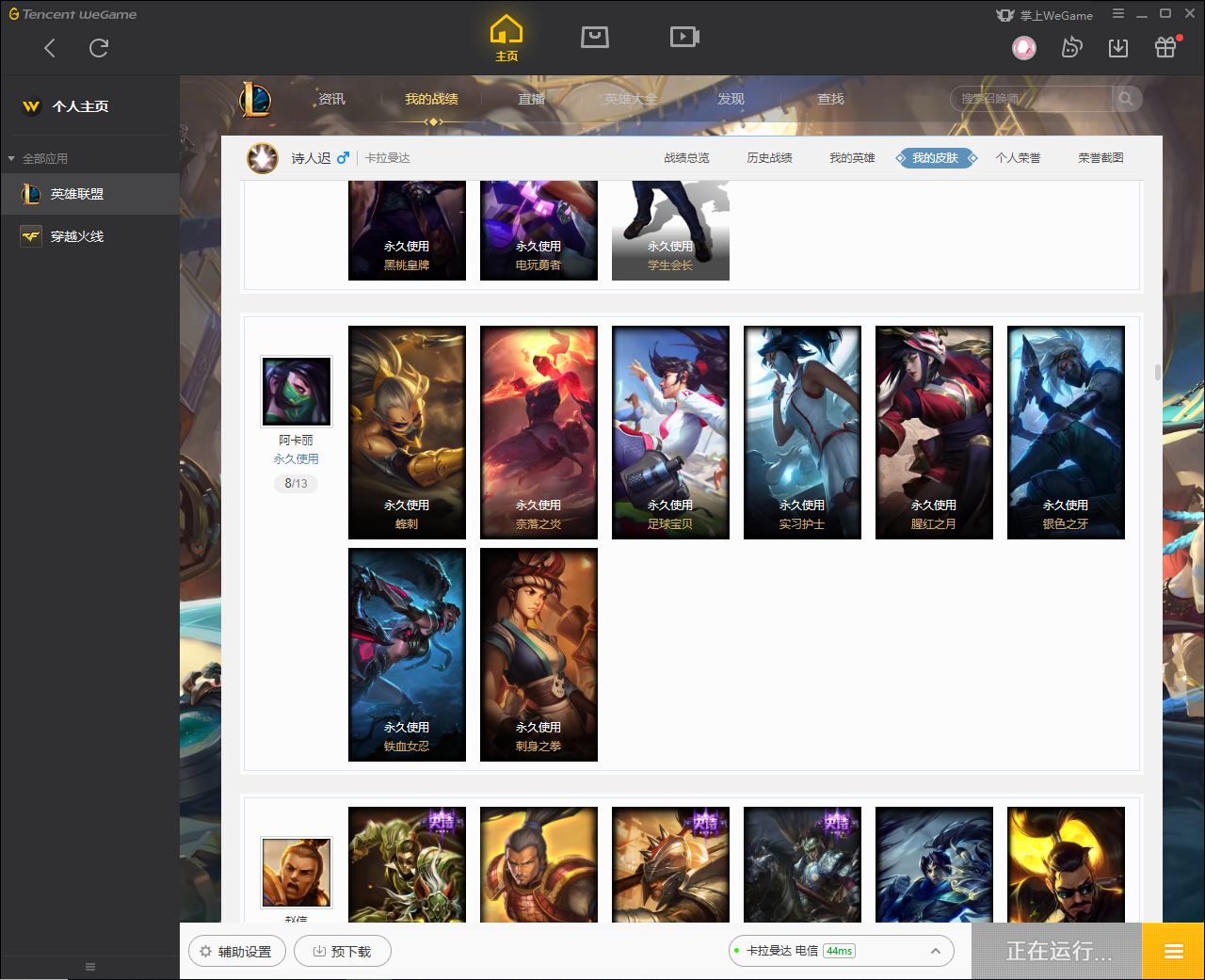Viewport: 1205px width, 980px height.
Task: Open the yellow menu button beside 正在运行
Action: pyautogui.click(x=1173, y=951)
